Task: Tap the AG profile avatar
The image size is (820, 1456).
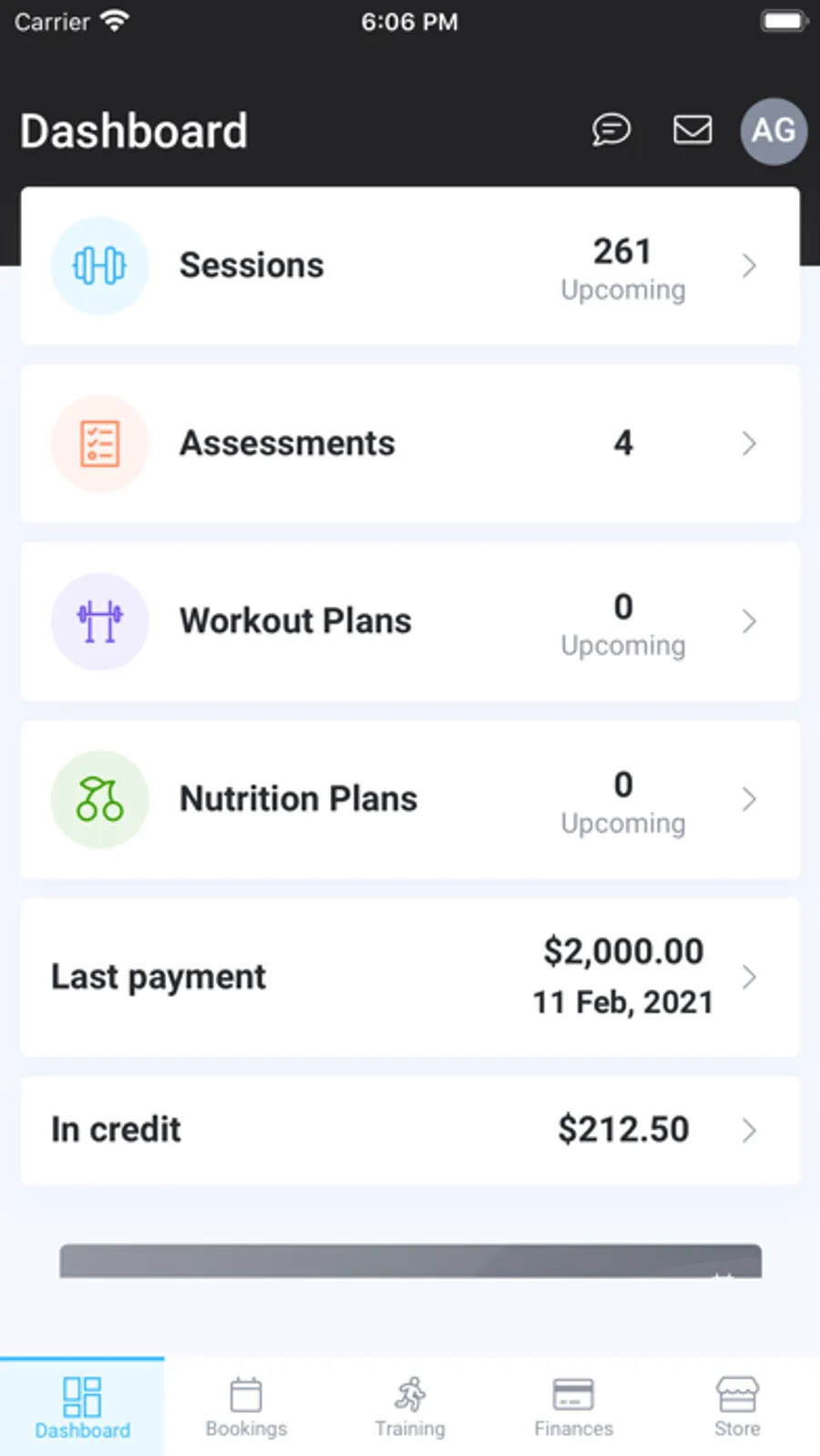Action: point(774,131)
